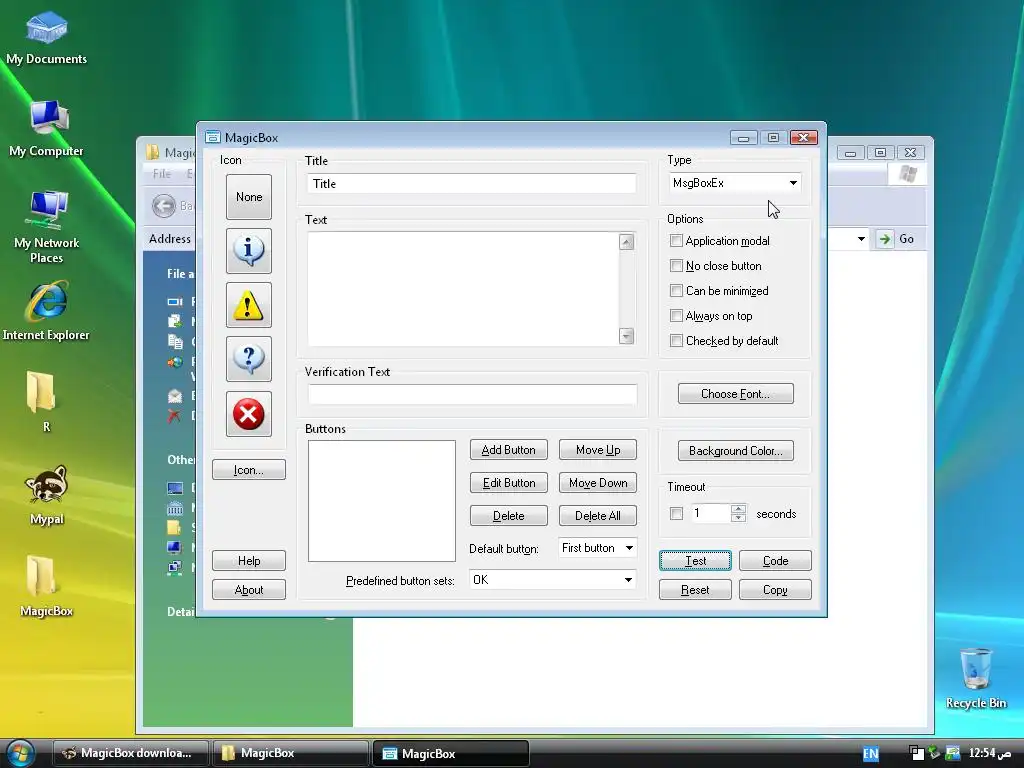Choose the question mark icon

point(249,359)
